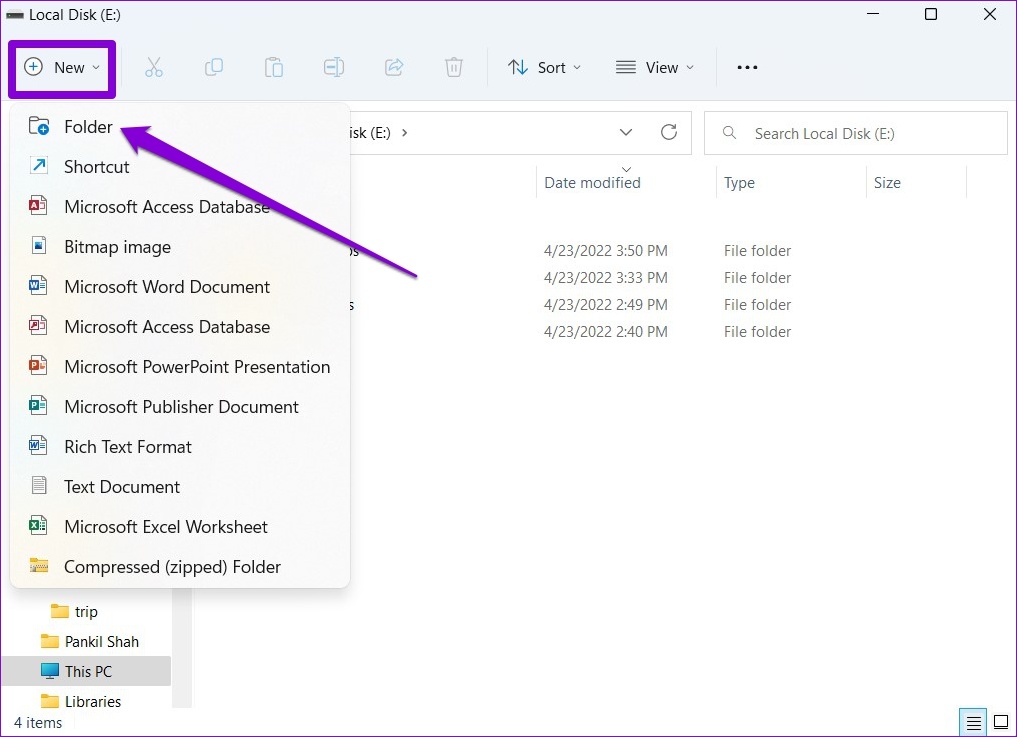The height and width of the screenshot is (737, 1017).
Task: Select This PC in the sidebar
Action: click(x=90, y=671)
